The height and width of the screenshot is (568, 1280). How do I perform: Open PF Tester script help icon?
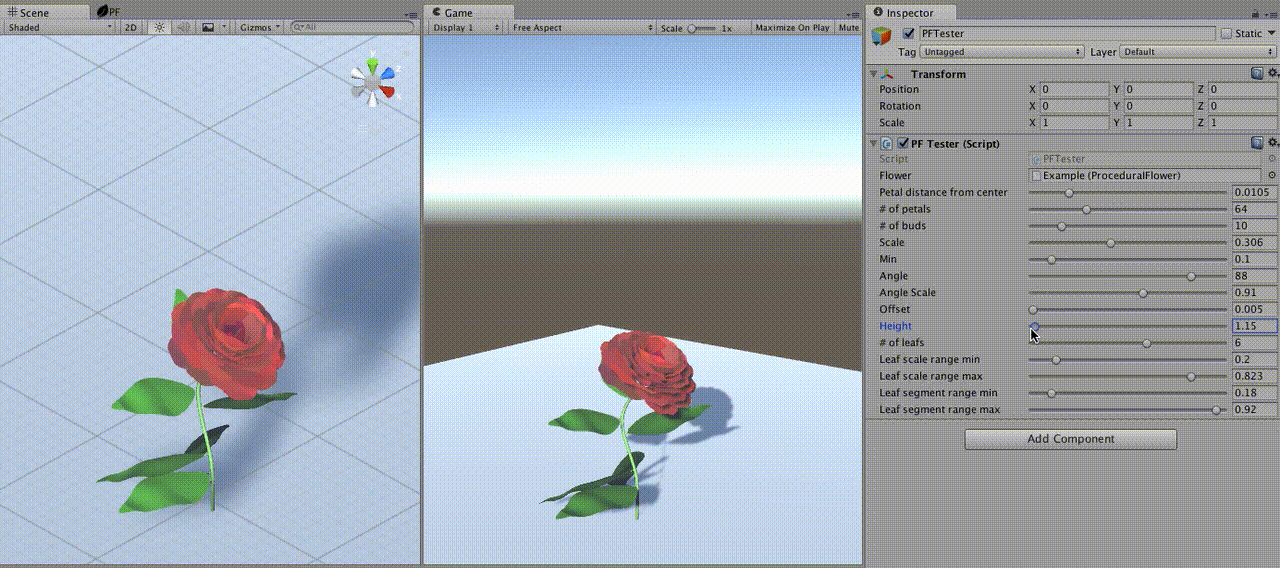[1257, 143]
